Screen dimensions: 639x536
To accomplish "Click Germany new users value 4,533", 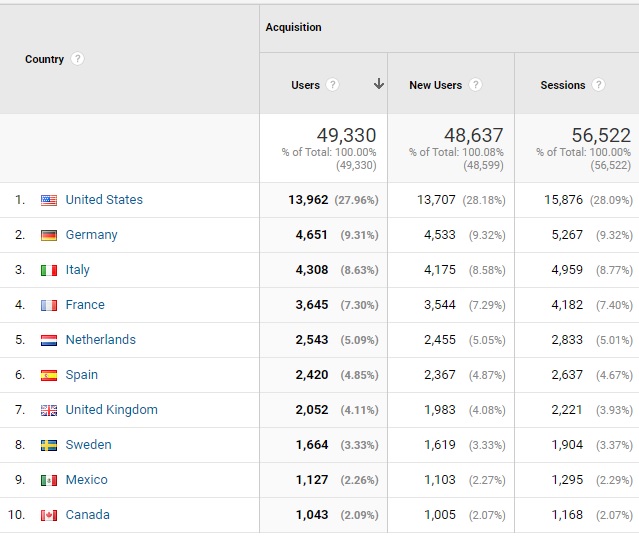I will [x=440, y=235].
